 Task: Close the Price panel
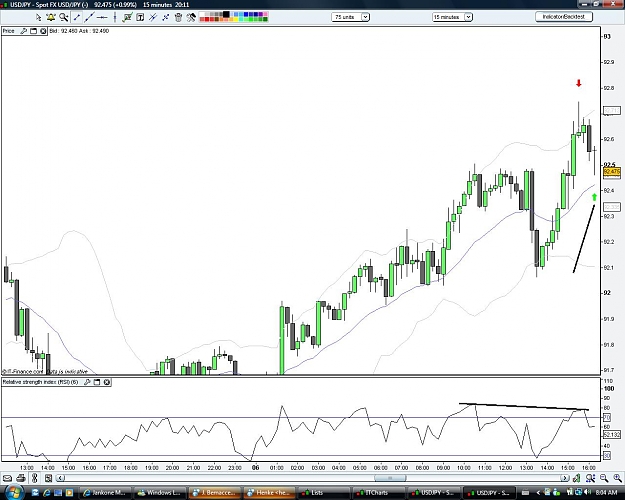(x=43, y=31)
